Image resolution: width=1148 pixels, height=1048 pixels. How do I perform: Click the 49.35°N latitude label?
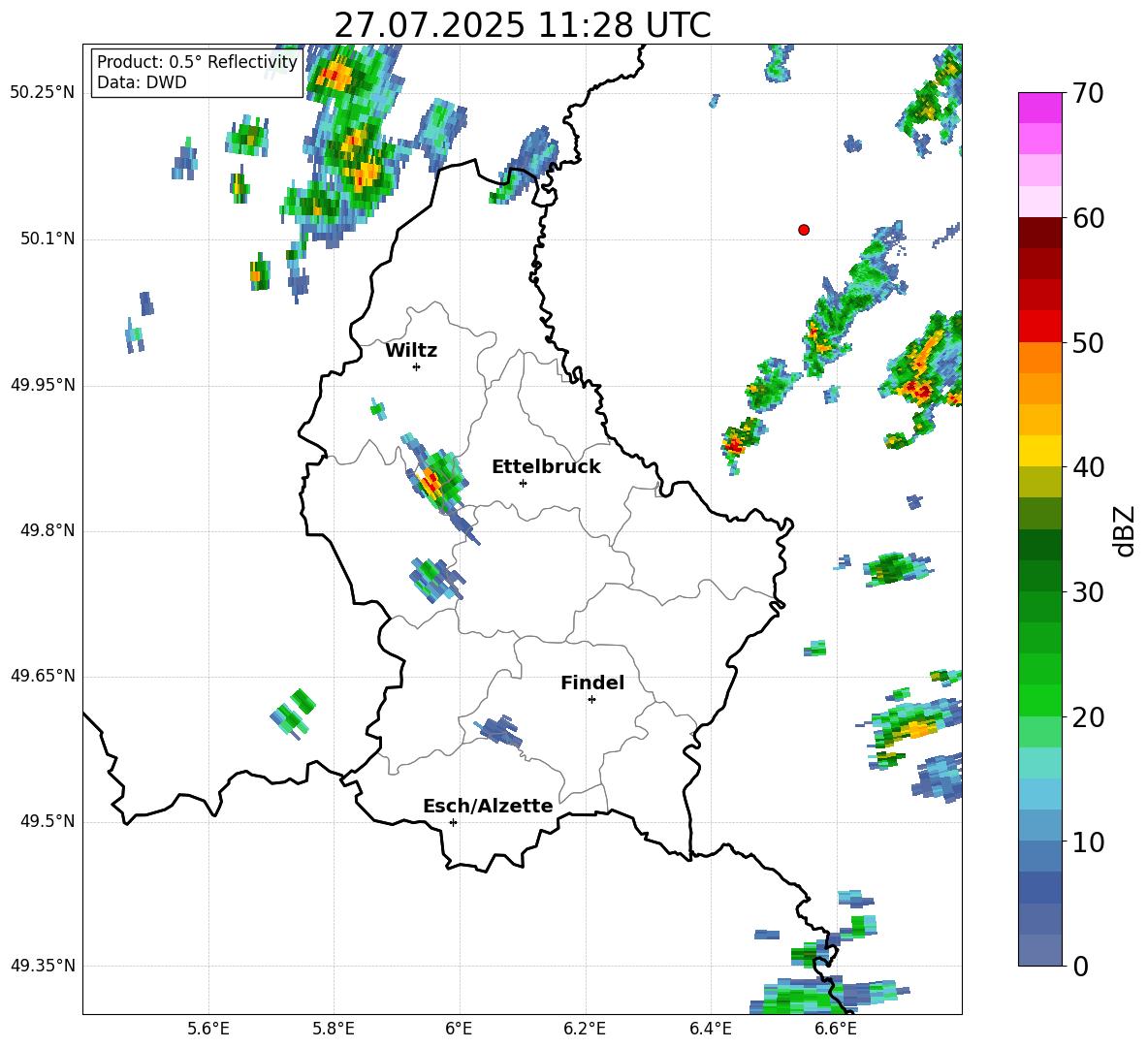point(42,966)
